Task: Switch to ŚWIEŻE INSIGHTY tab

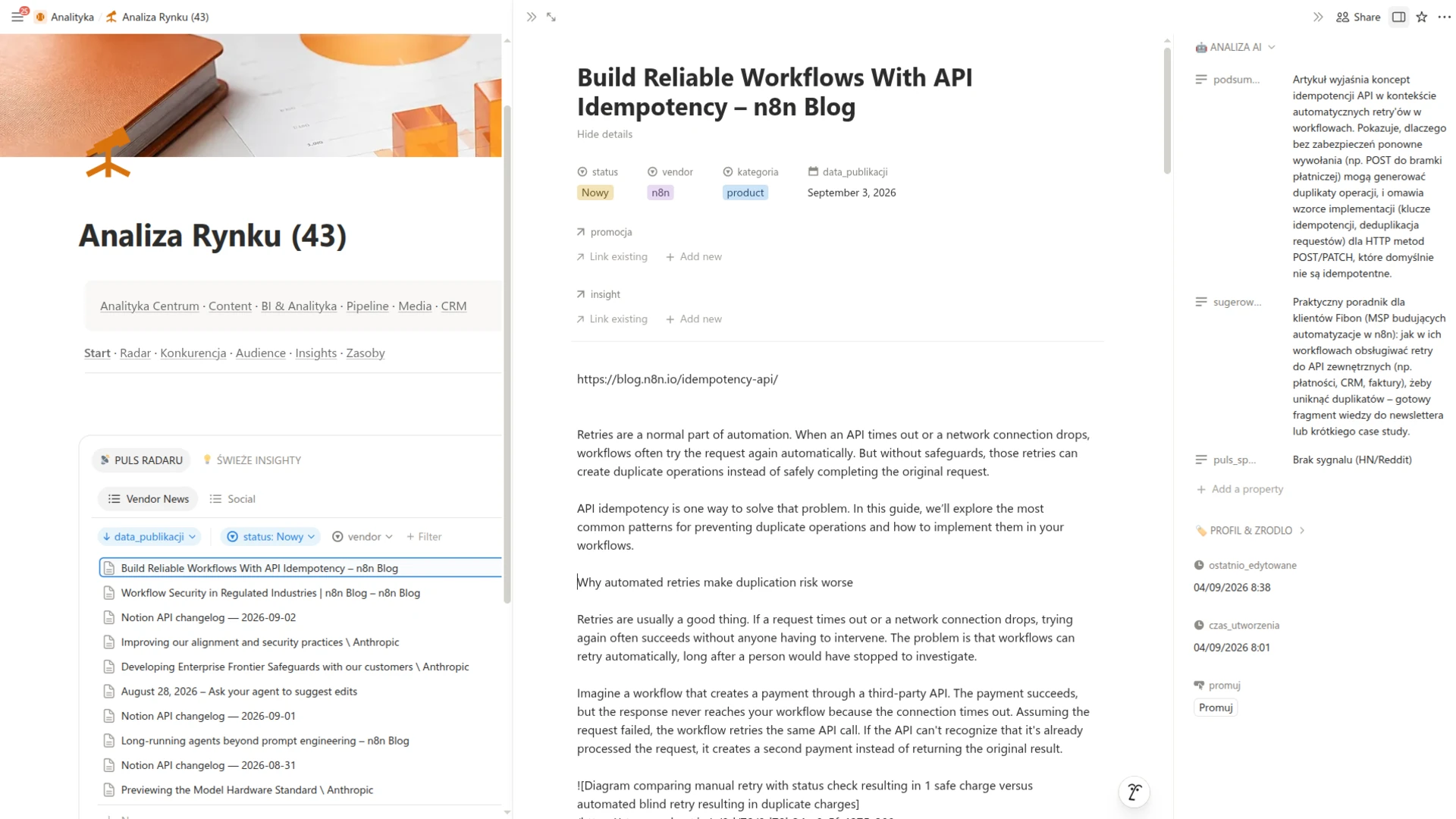Action: pos(253,460)
